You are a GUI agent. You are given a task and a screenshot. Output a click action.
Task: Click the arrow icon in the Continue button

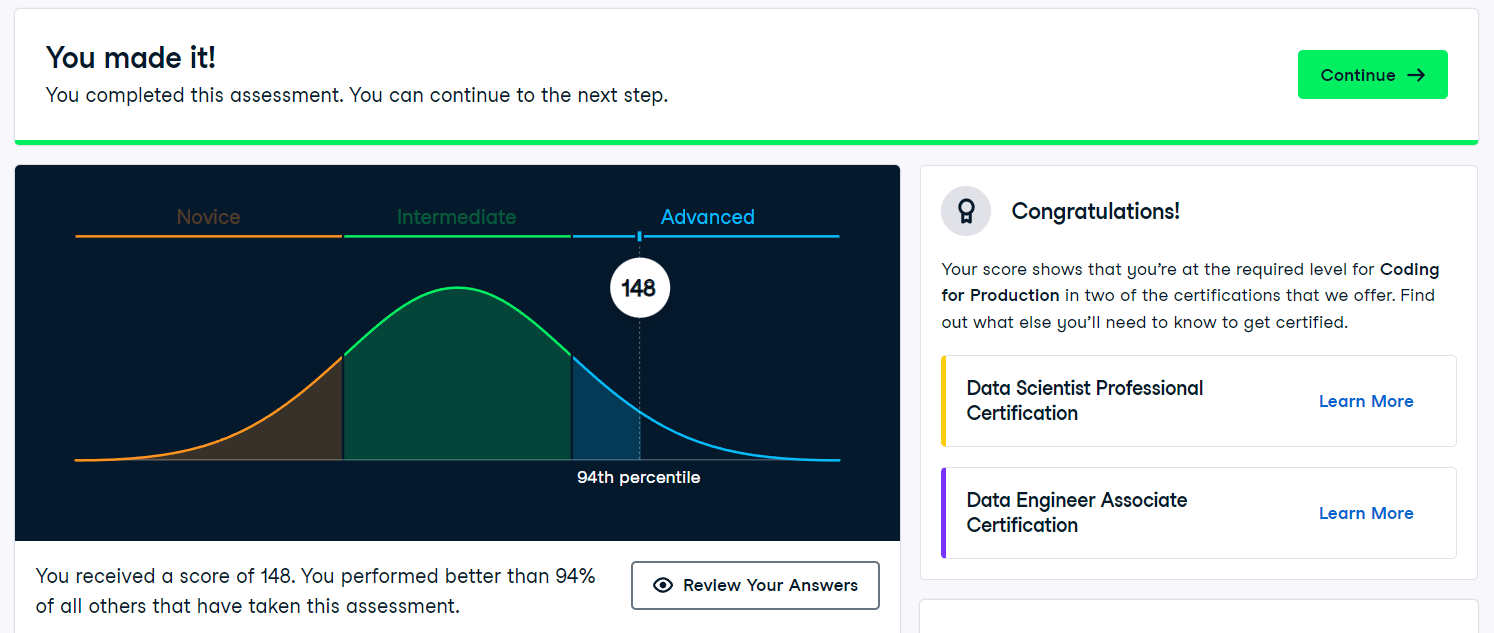tap(1415, 75)
